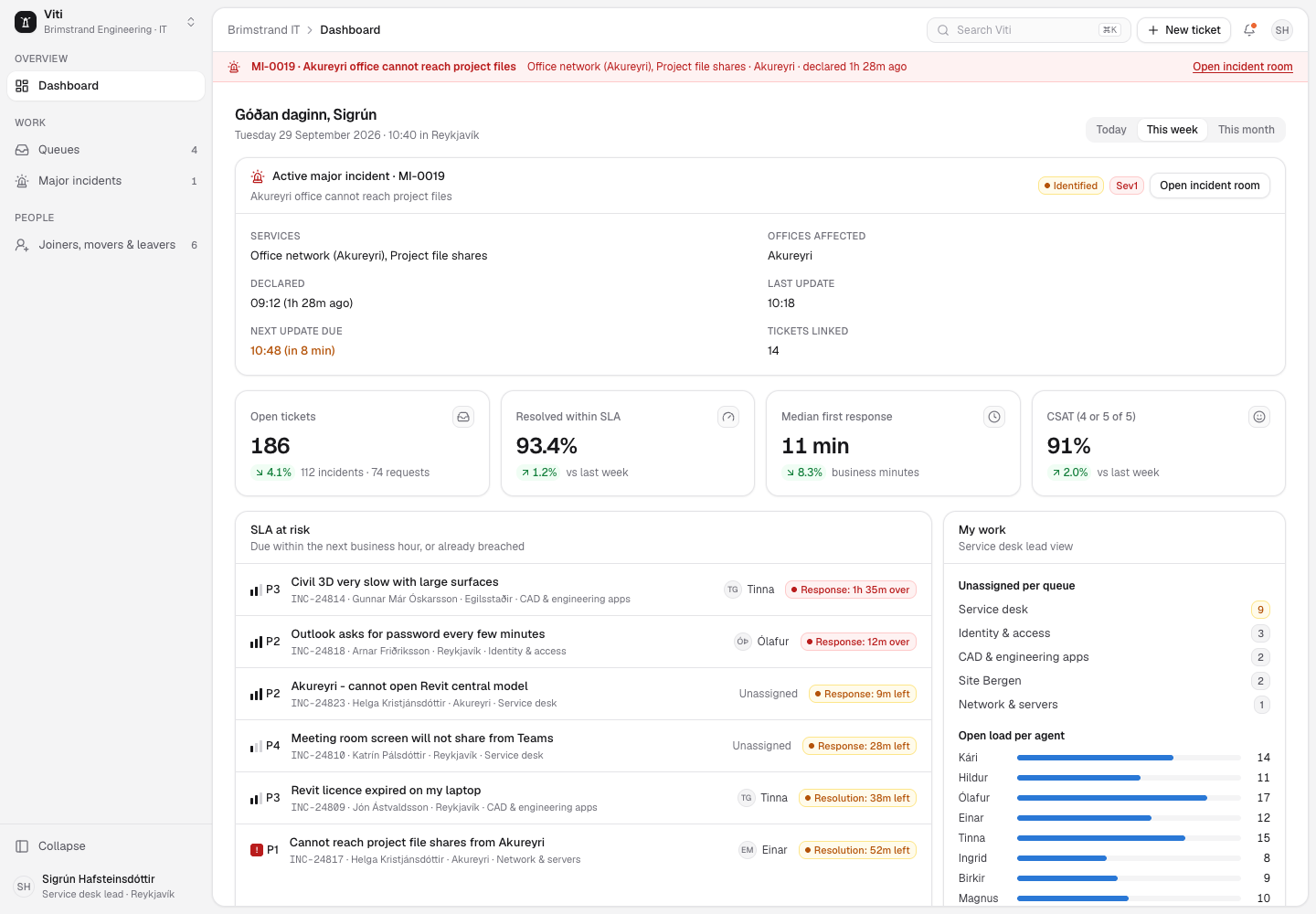The width and height of the screenshot is (1316, 914).
Task: Open the Queues section
Action: [x=106, y=150]
